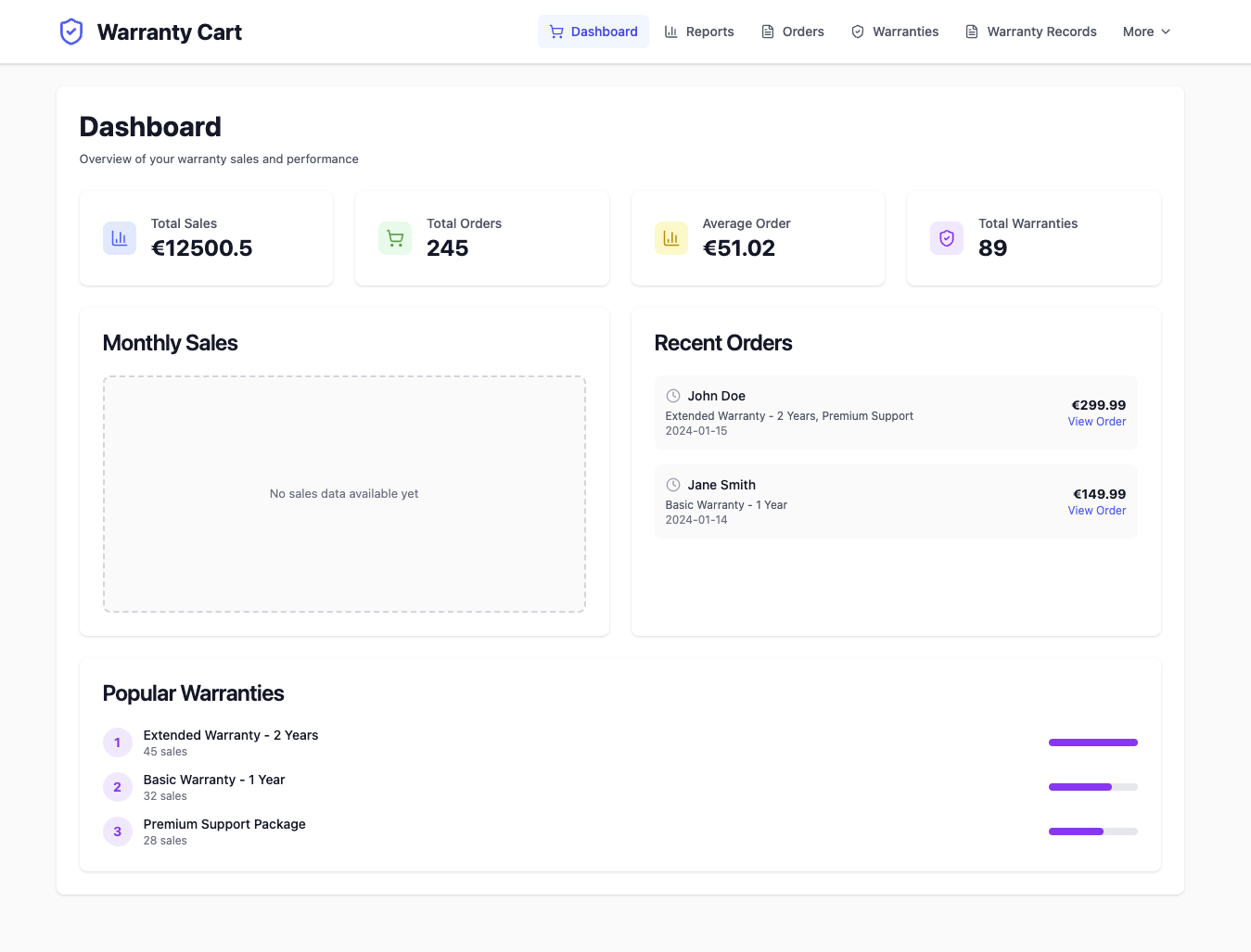
Task: Click the empty Monthly Sales chart area
Action: click(x=344, y=494)
